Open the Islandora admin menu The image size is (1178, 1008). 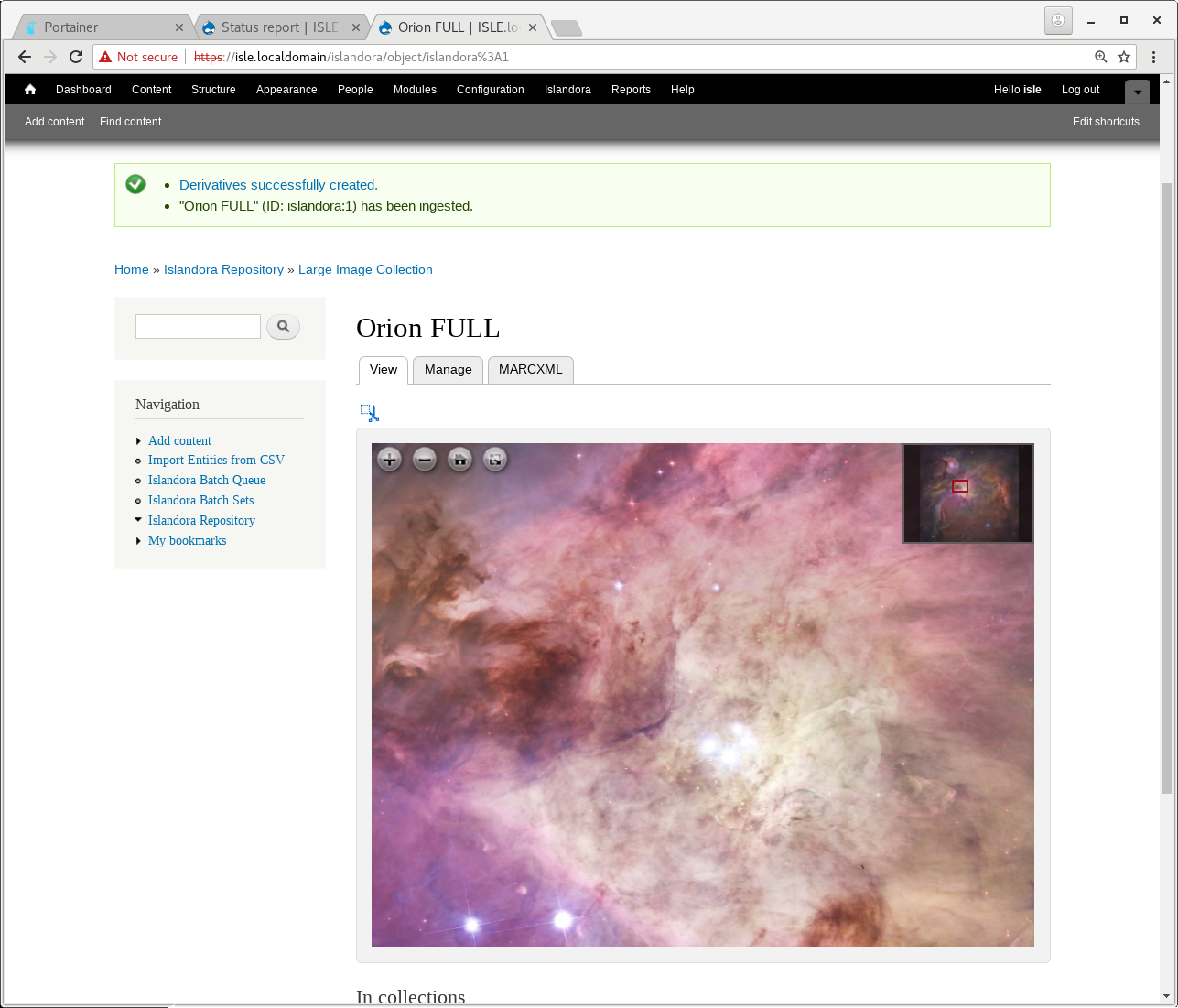point(567,90)
